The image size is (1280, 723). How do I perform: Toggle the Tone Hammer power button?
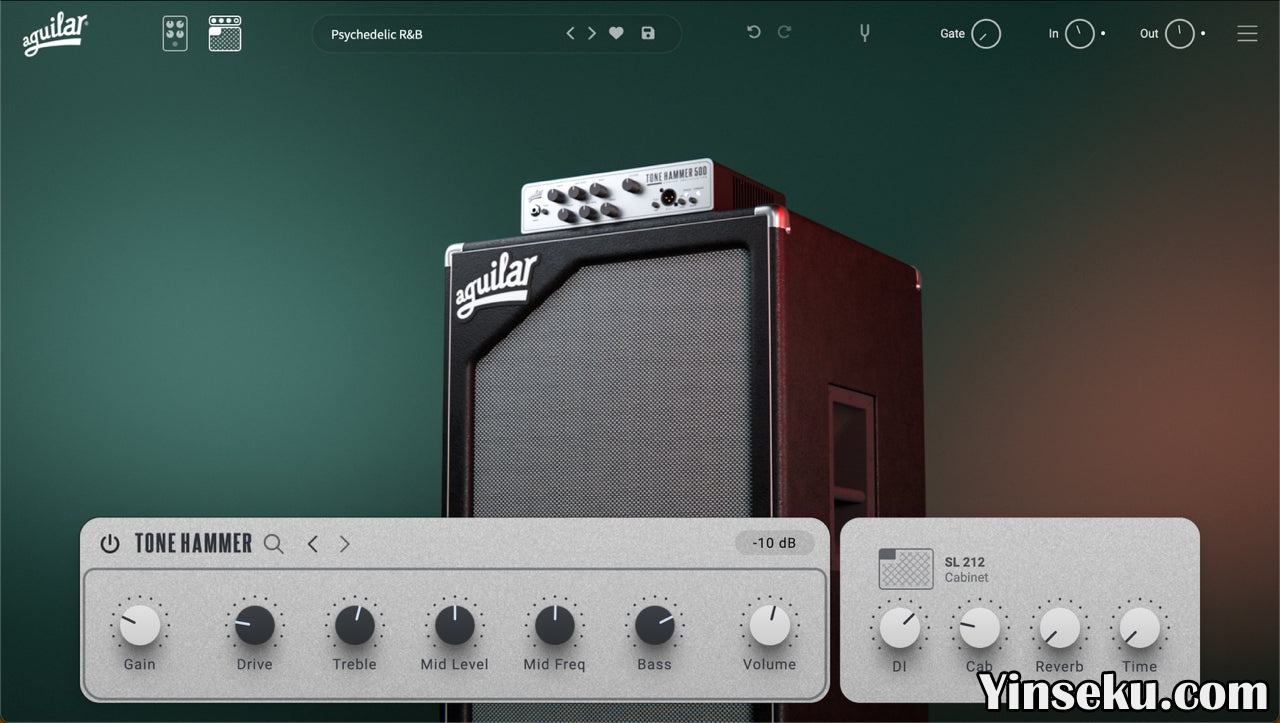click(x=110, y=544)
